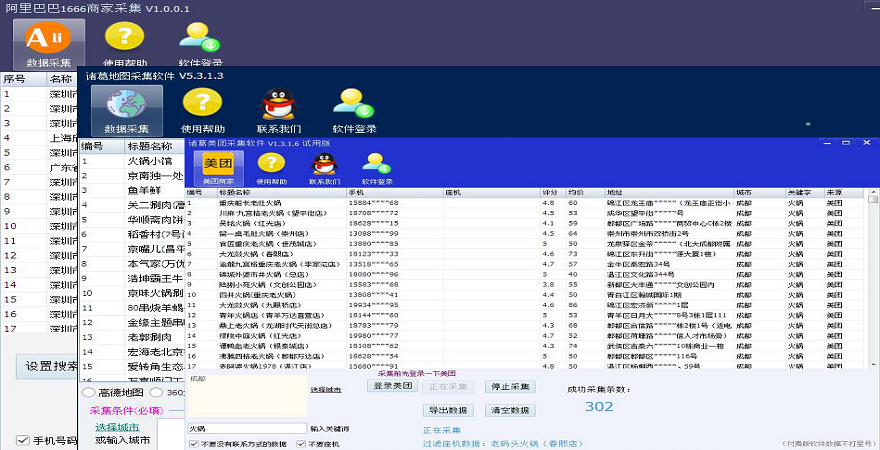Select 火锅小馆 row in the 诸葛地图 table

click(132, 161)
